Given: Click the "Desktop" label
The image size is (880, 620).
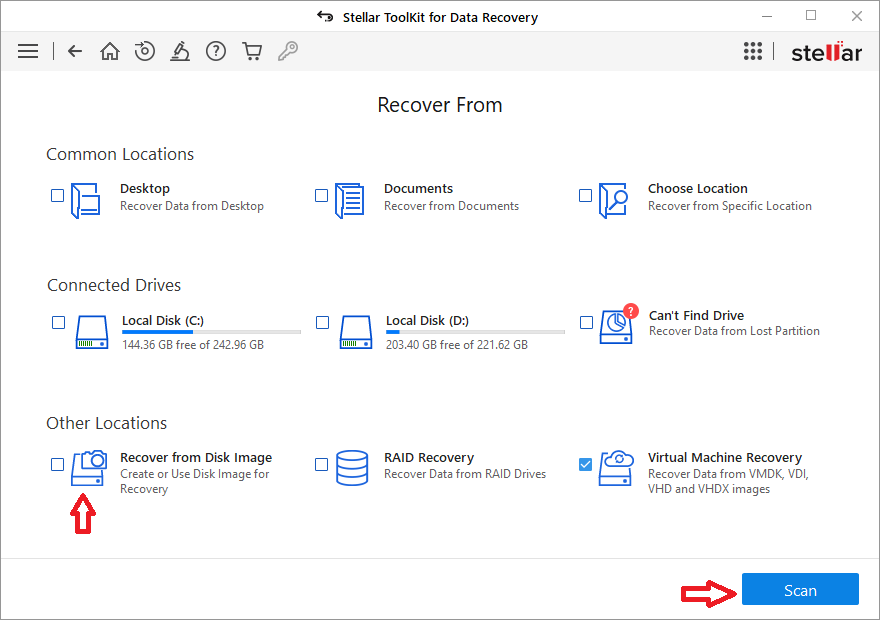Looking at the screenshot, I should 145,189.
